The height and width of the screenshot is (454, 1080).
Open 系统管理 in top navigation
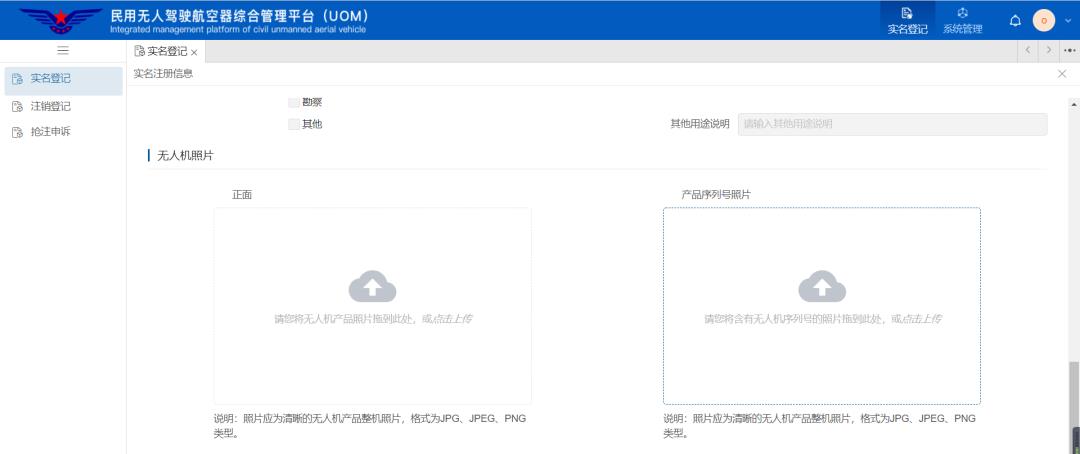point(962,21)
